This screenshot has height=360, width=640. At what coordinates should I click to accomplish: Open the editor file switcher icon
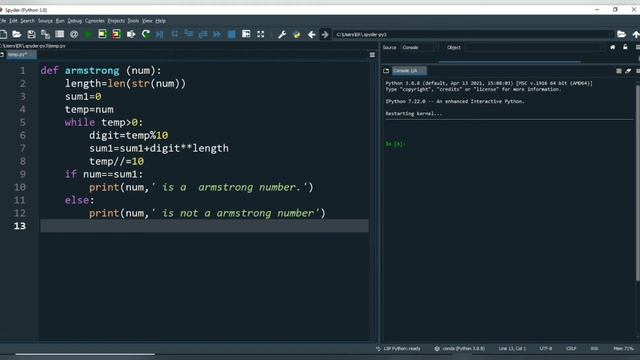(x=2, y=54)
